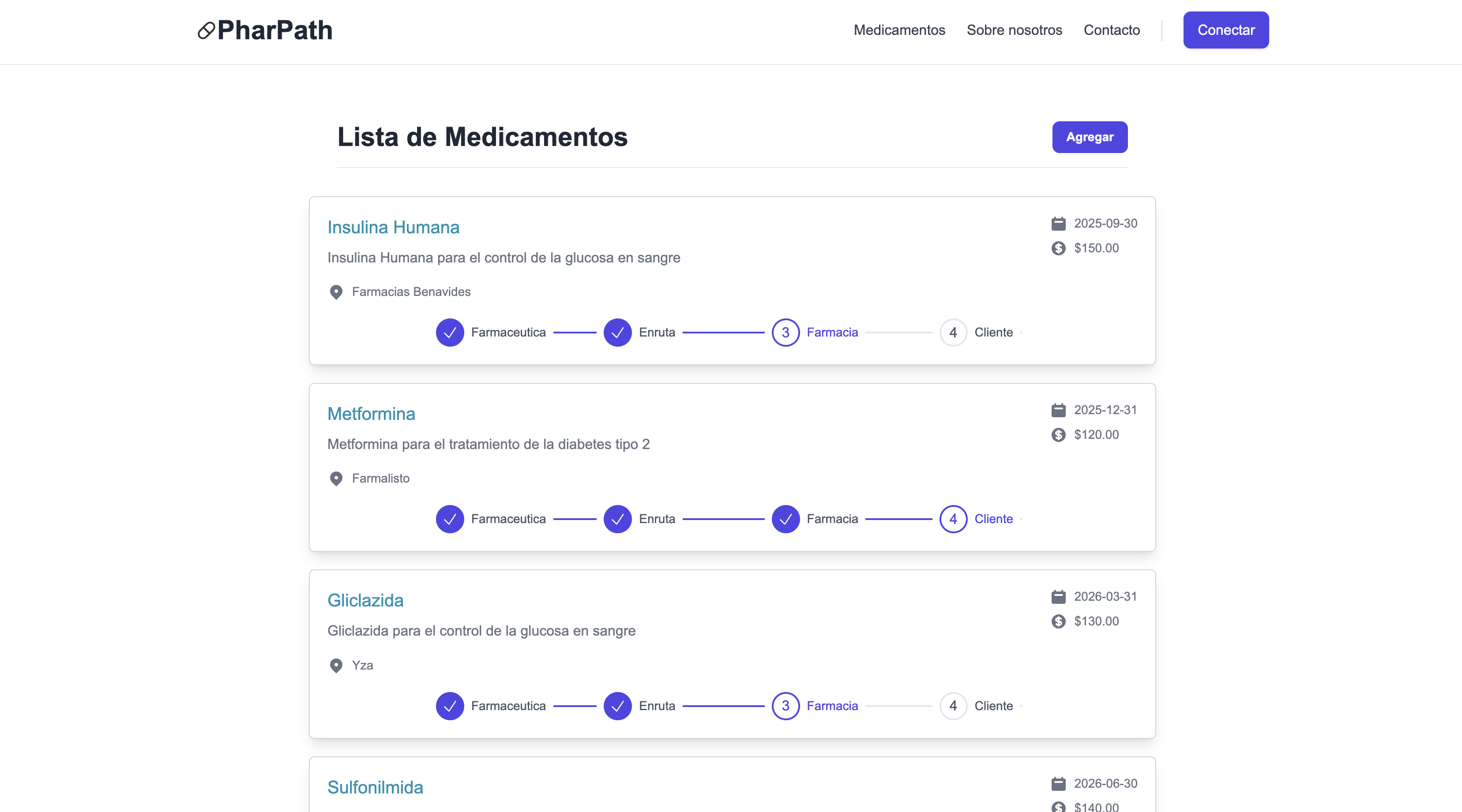Click the Conectar button
The height and width of the screenshot is (812, 1462).
(x=1226, y=30)
